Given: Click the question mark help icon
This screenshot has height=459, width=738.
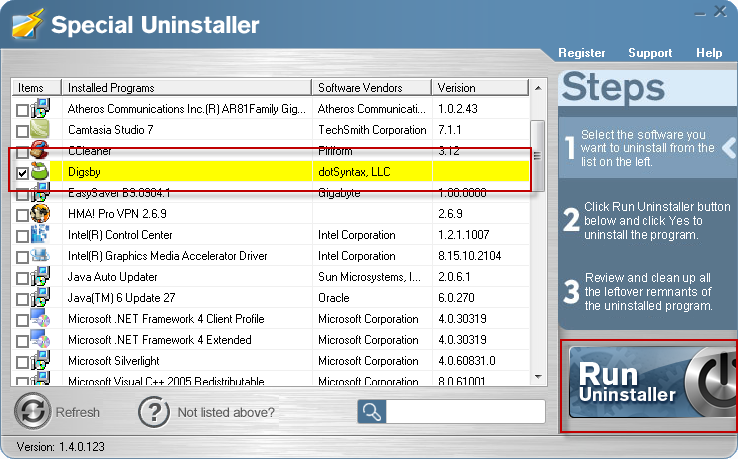Looking at the screenshot, I should point(154,412).
